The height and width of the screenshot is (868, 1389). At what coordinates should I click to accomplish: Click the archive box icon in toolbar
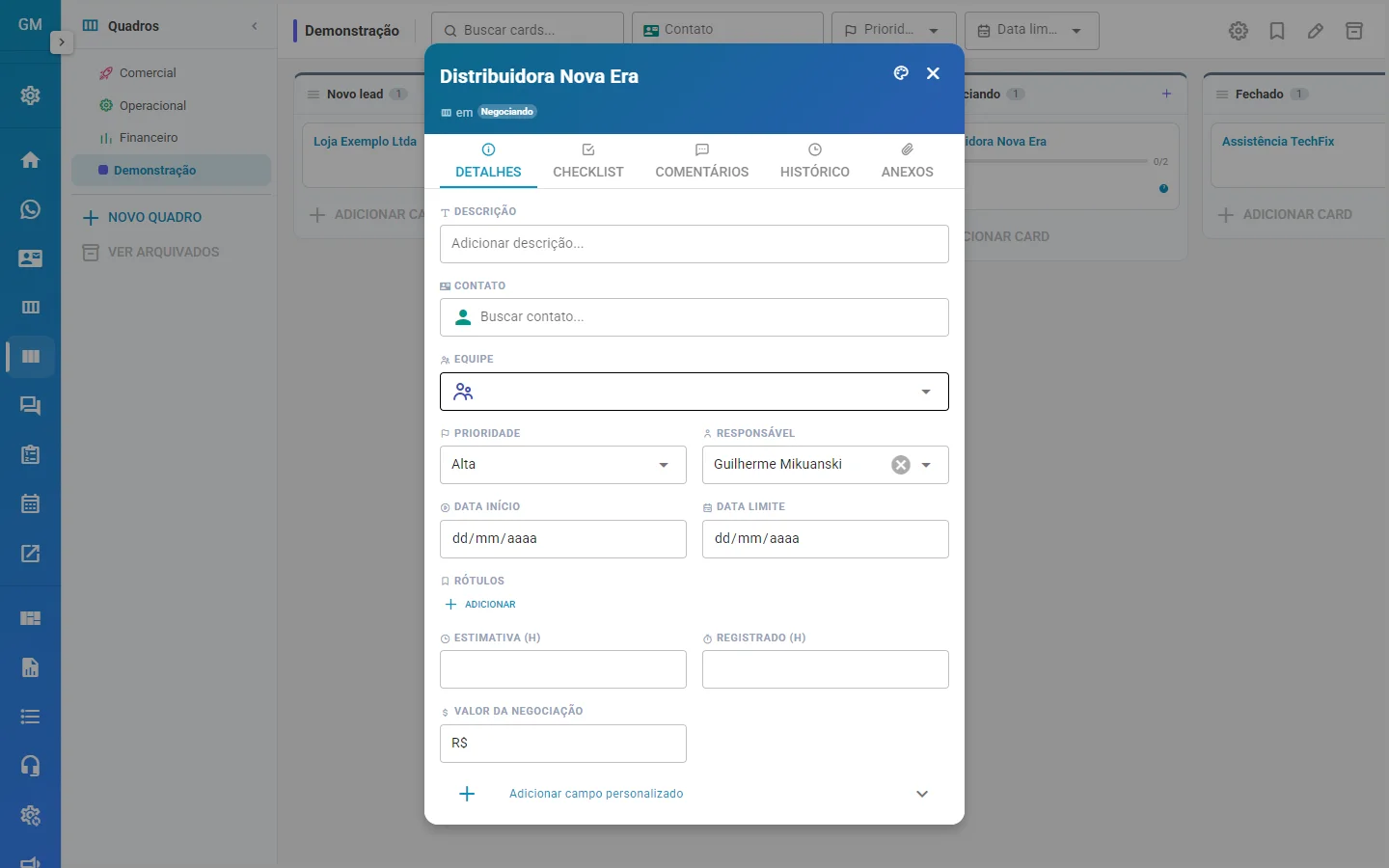[1354, 31]
